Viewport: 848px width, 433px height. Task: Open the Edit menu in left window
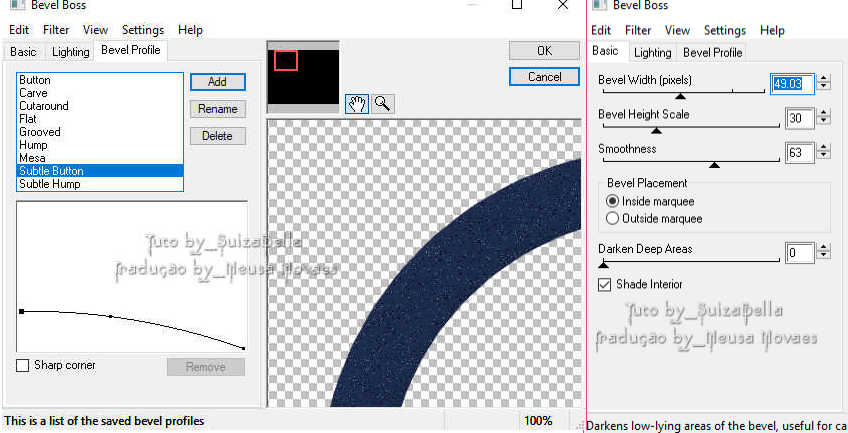point(19,30)
